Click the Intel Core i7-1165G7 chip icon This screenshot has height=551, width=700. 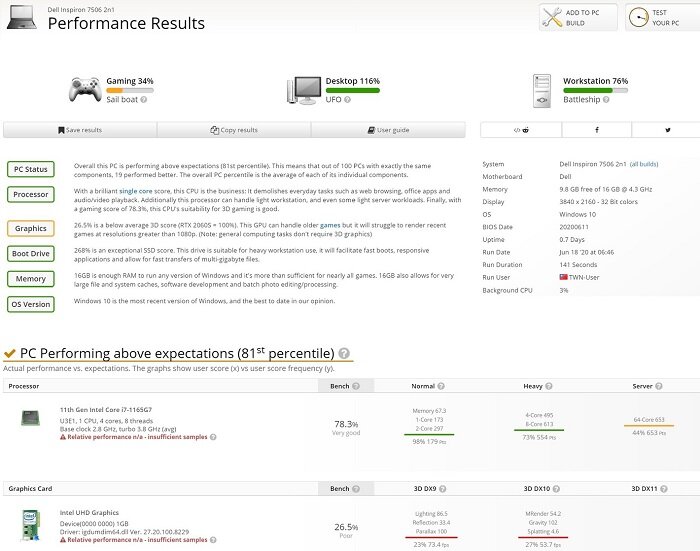point(30,418)
